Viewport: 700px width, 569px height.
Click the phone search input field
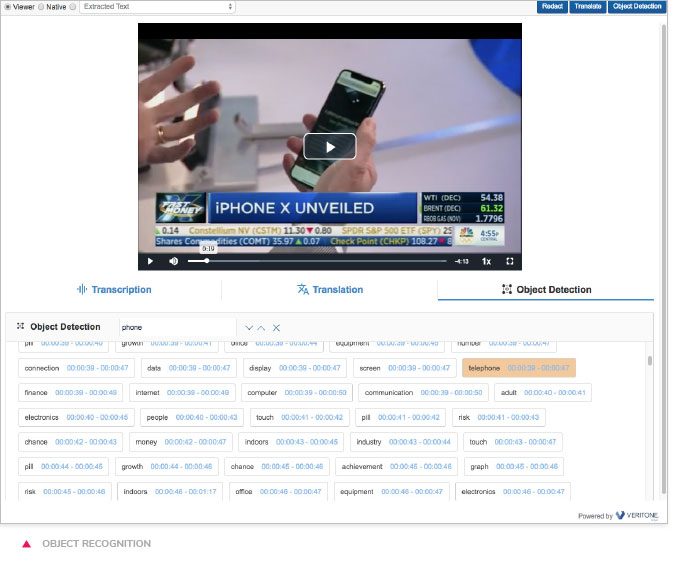[x=177, y=328]
